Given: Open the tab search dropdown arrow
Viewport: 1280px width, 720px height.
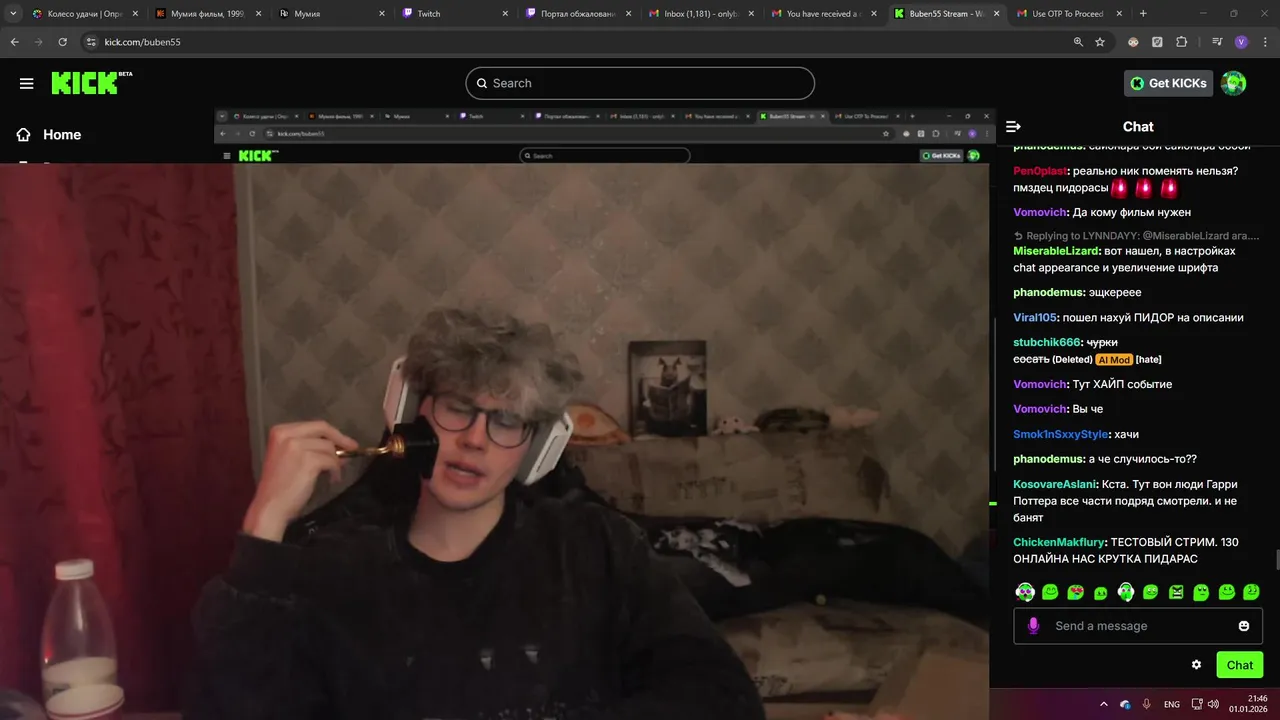Looking at the screenshot, I should (13, 14).
